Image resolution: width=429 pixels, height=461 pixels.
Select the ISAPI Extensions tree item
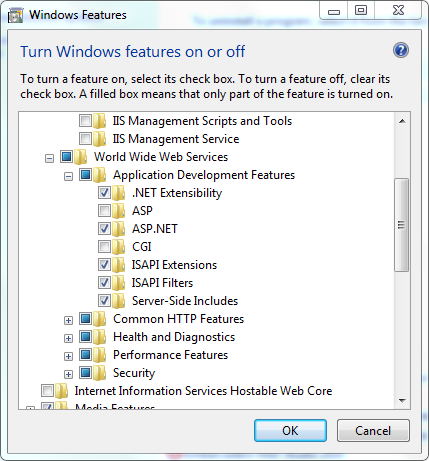(x=174, y=265)
